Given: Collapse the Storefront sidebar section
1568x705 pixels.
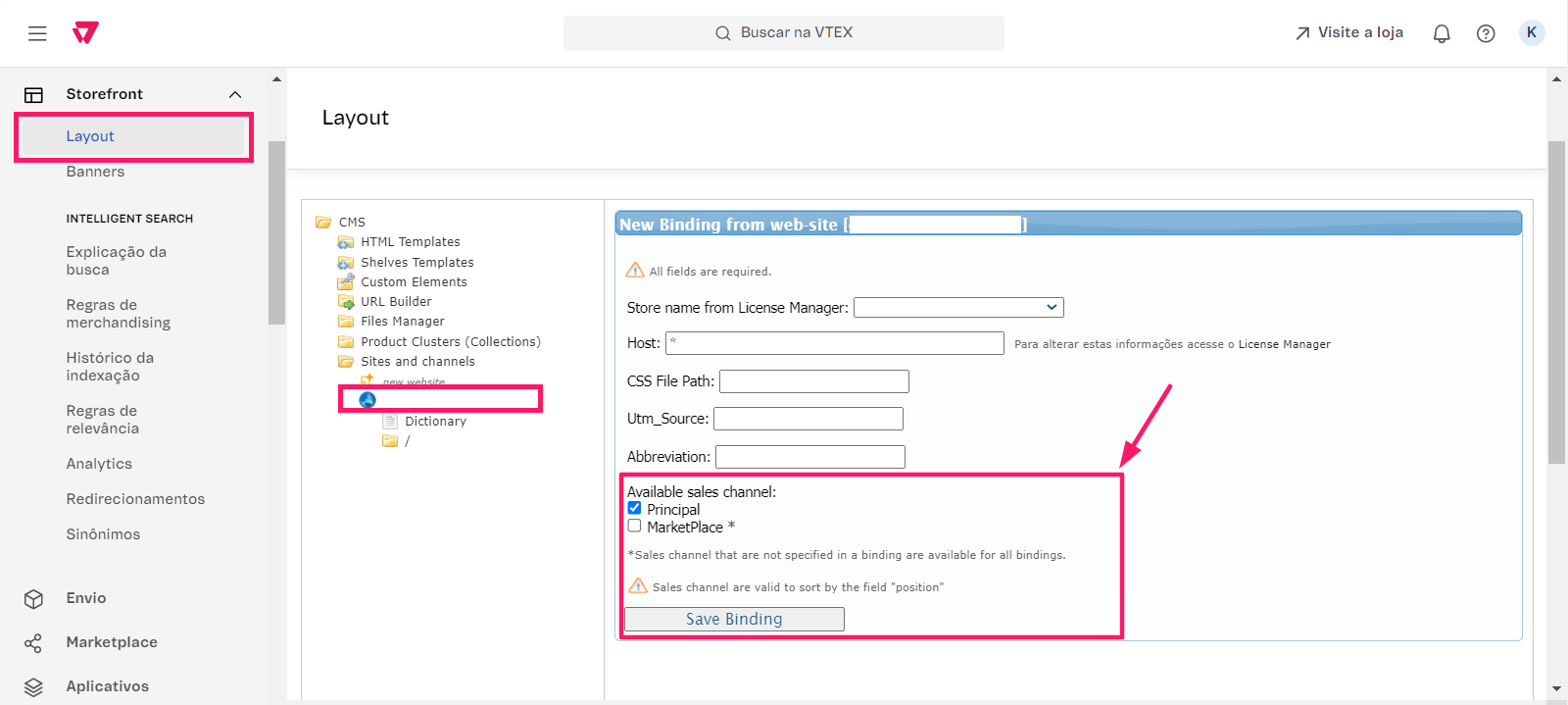Looking at the screenshot, I should pos(234,94).
